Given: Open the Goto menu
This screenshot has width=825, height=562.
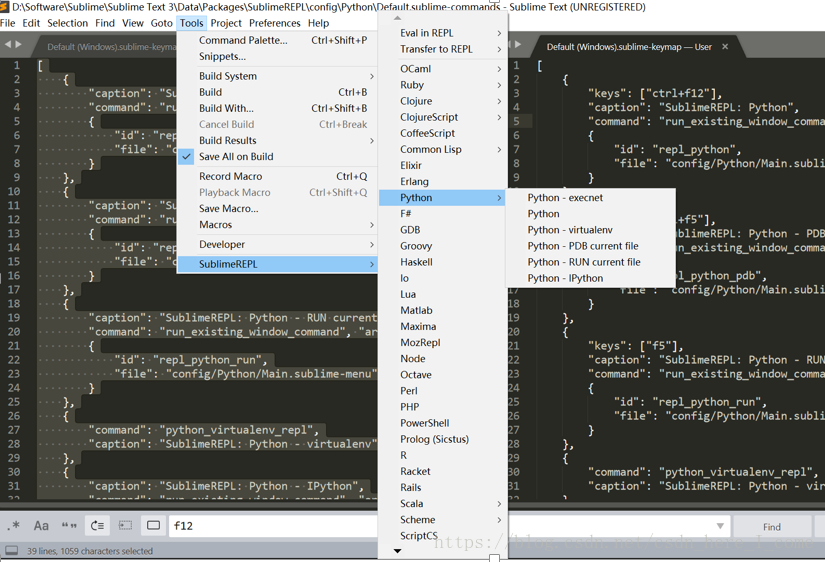Looking at the screenshot, I should point(162,23).
